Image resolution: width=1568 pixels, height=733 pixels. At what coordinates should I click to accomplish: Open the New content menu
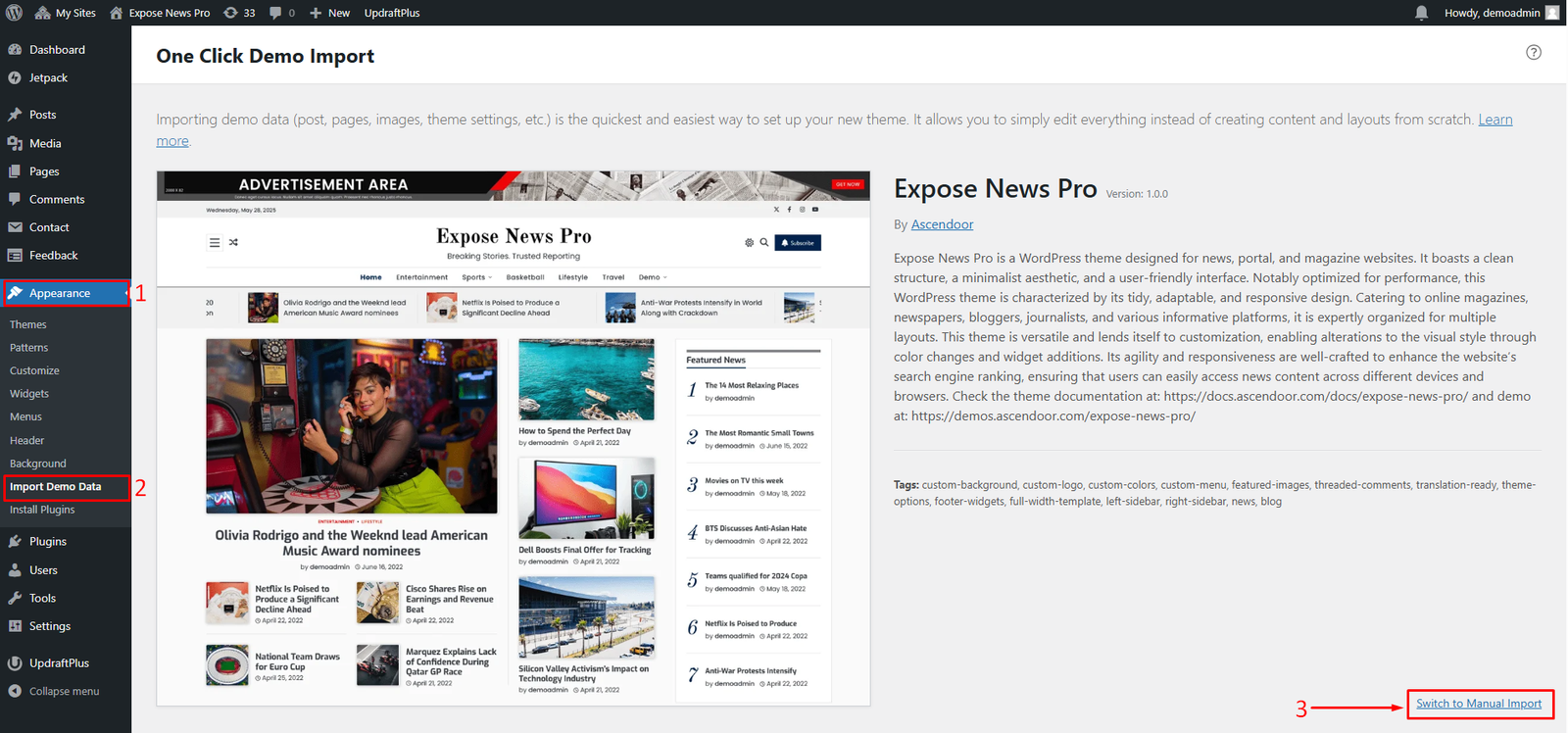(x=329, y=13)
